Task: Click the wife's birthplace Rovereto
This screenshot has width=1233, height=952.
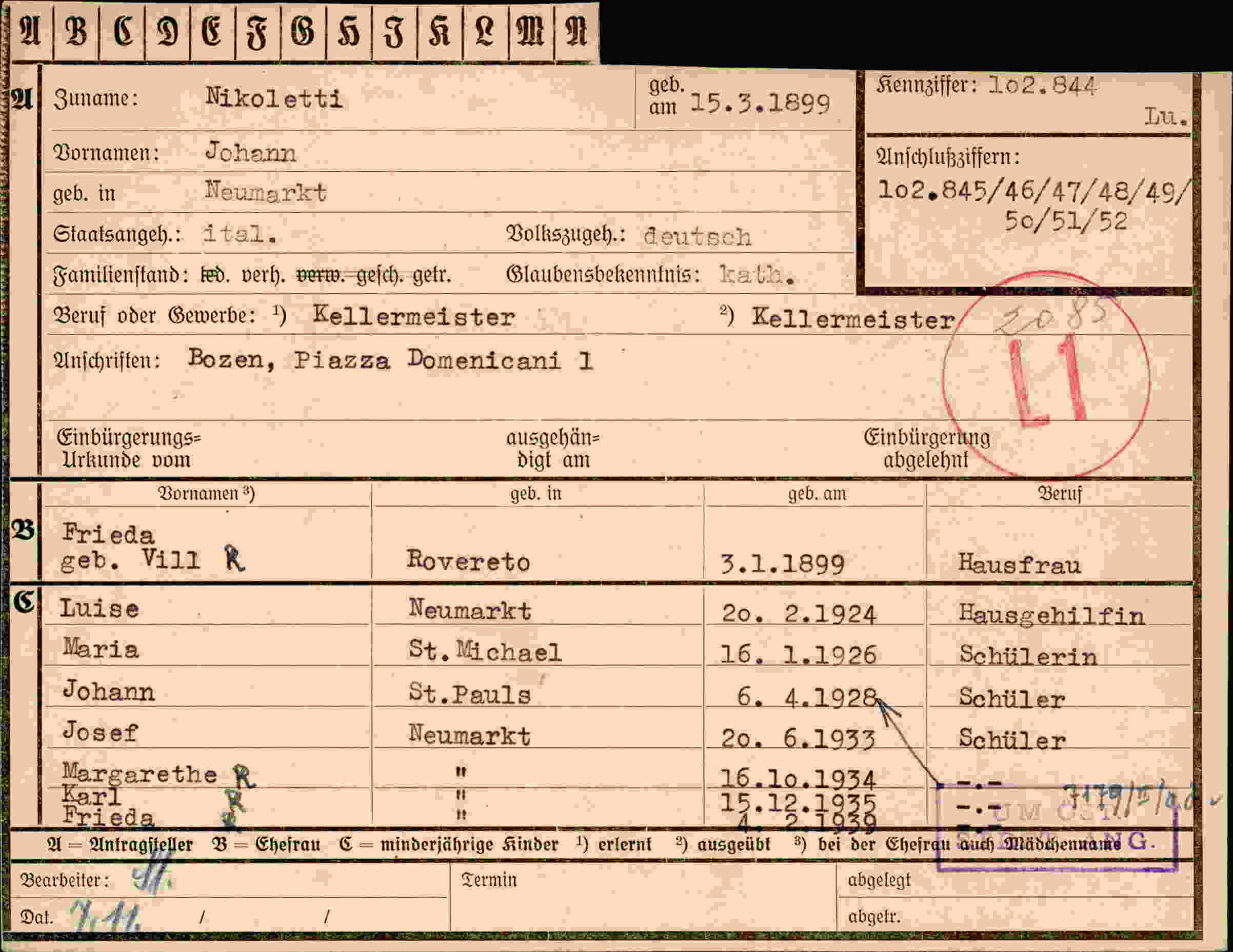Action: (x=468, y=561)
